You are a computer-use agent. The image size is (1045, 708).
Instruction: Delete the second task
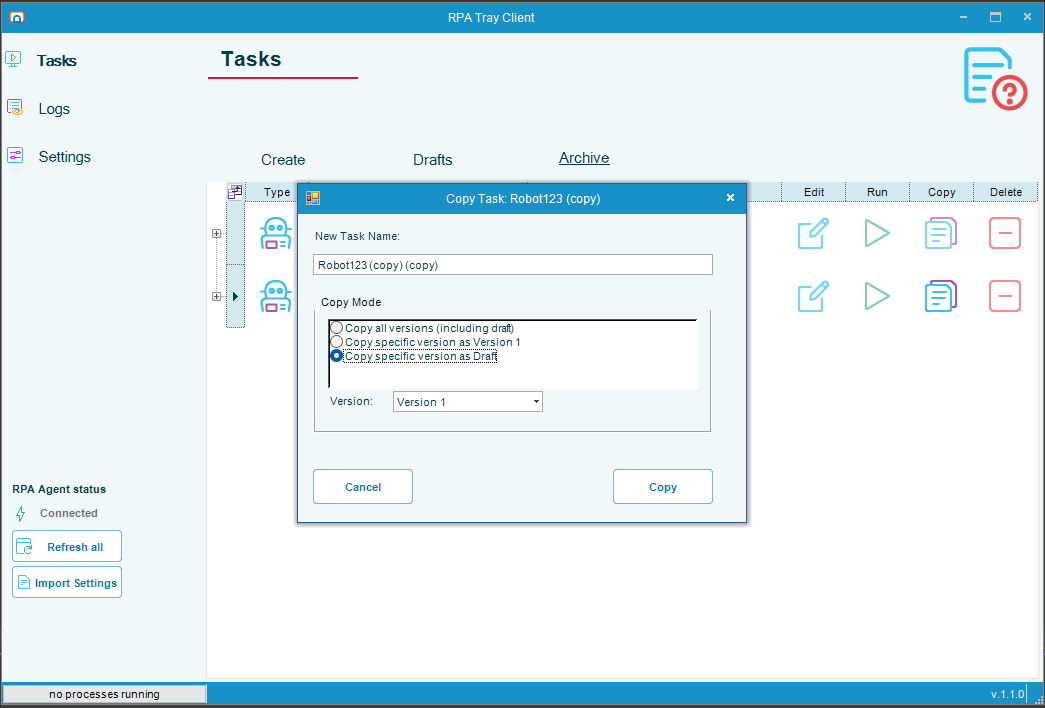point(1005,296)
